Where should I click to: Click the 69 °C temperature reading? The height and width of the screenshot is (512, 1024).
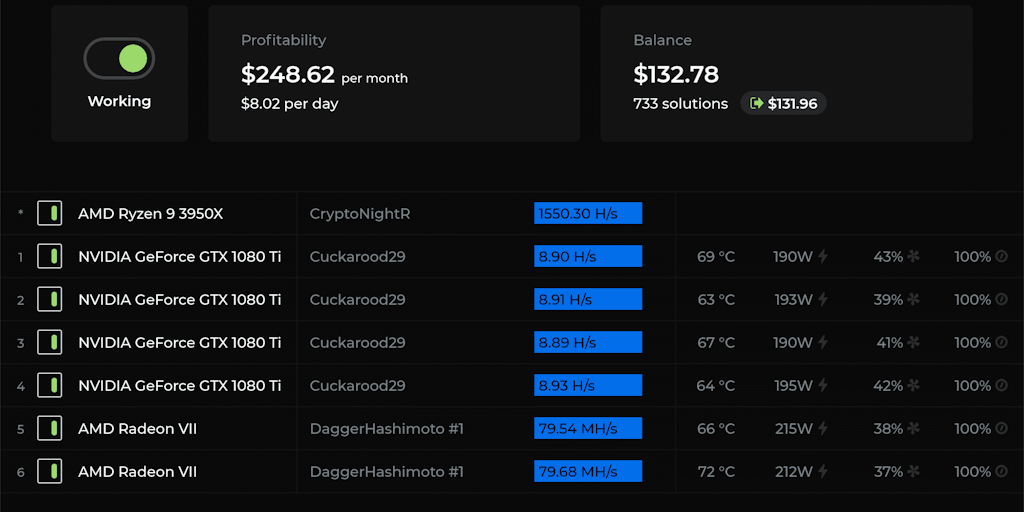tap(716, 257)
